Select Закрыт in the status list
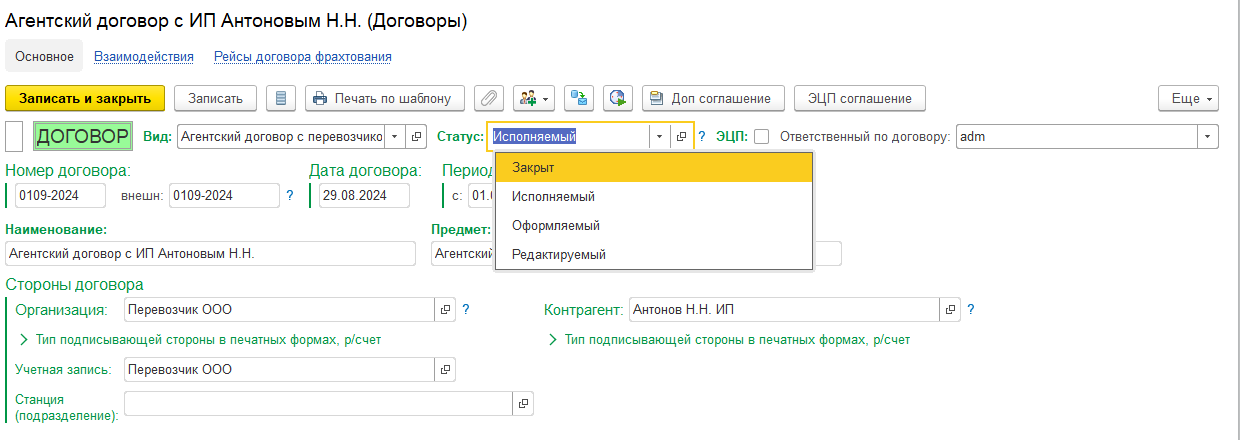The height and width of the screenshot is (440, 1240). 653,167
